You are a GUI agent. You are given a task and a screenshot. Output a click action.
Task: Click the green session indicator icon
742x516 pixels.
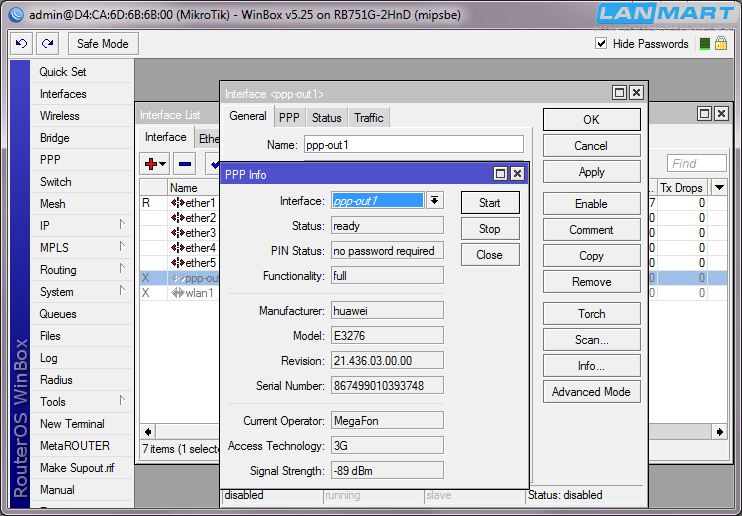click(704, 44)
